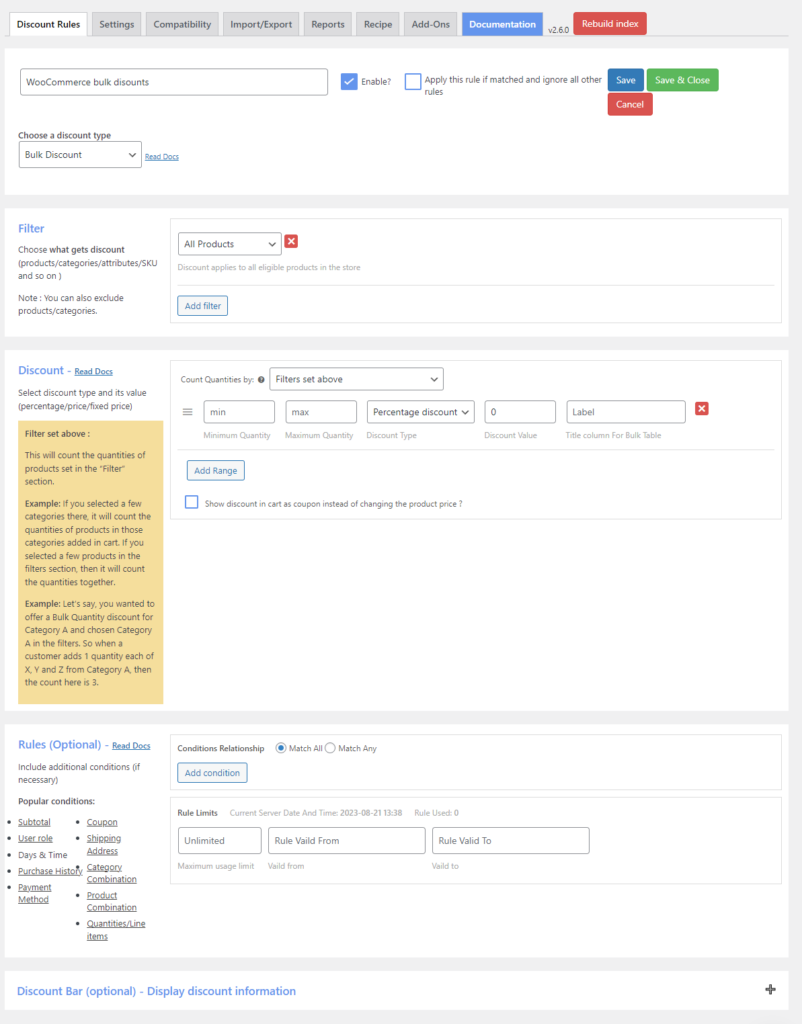The height and width of the screenshot is (1024, 802).
Task: Open the Count Quantities by dropdown
Action: tap(356, 379)
